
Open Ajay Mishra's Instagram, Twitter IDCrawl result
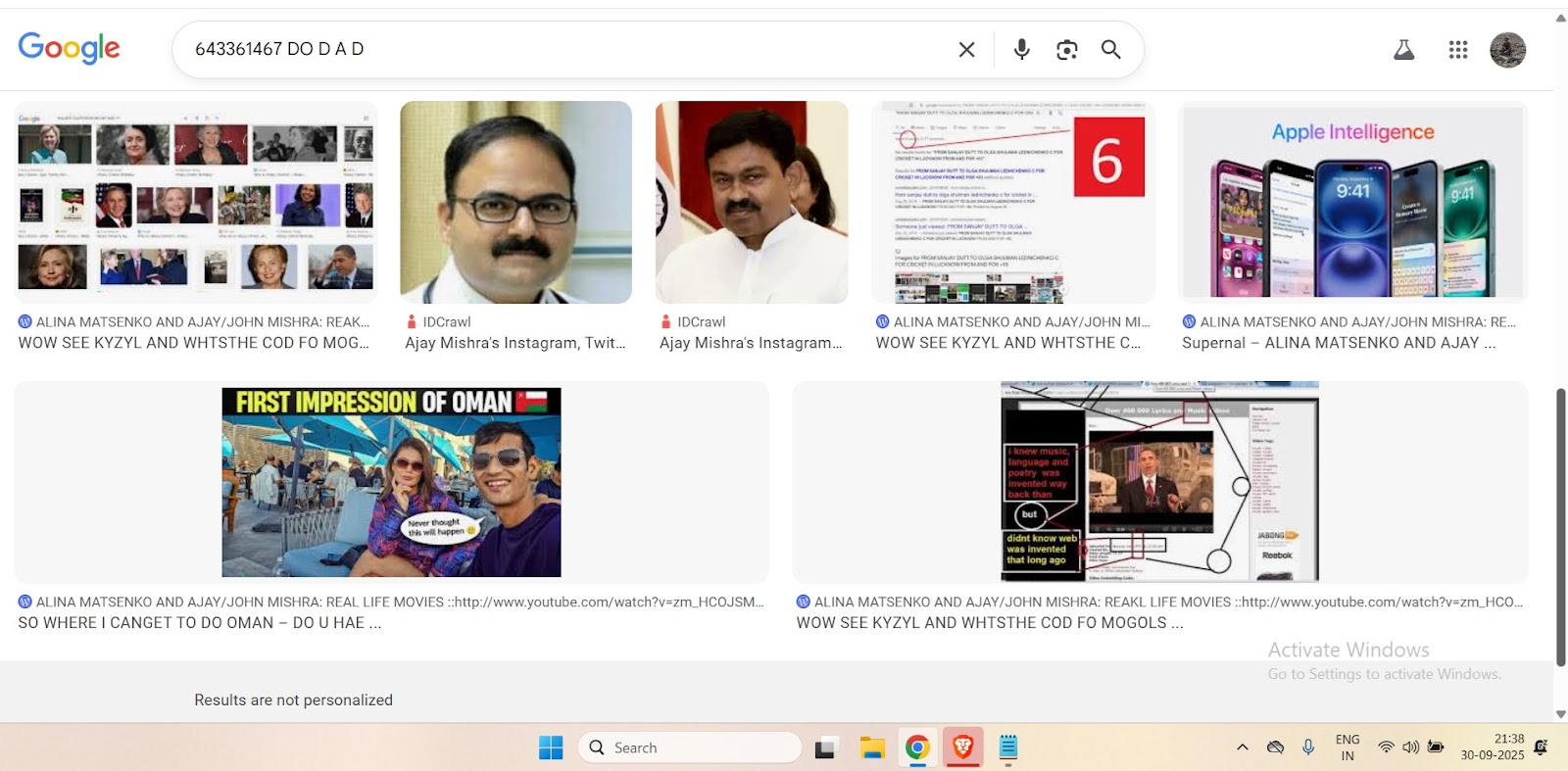[x=514, y=343]
